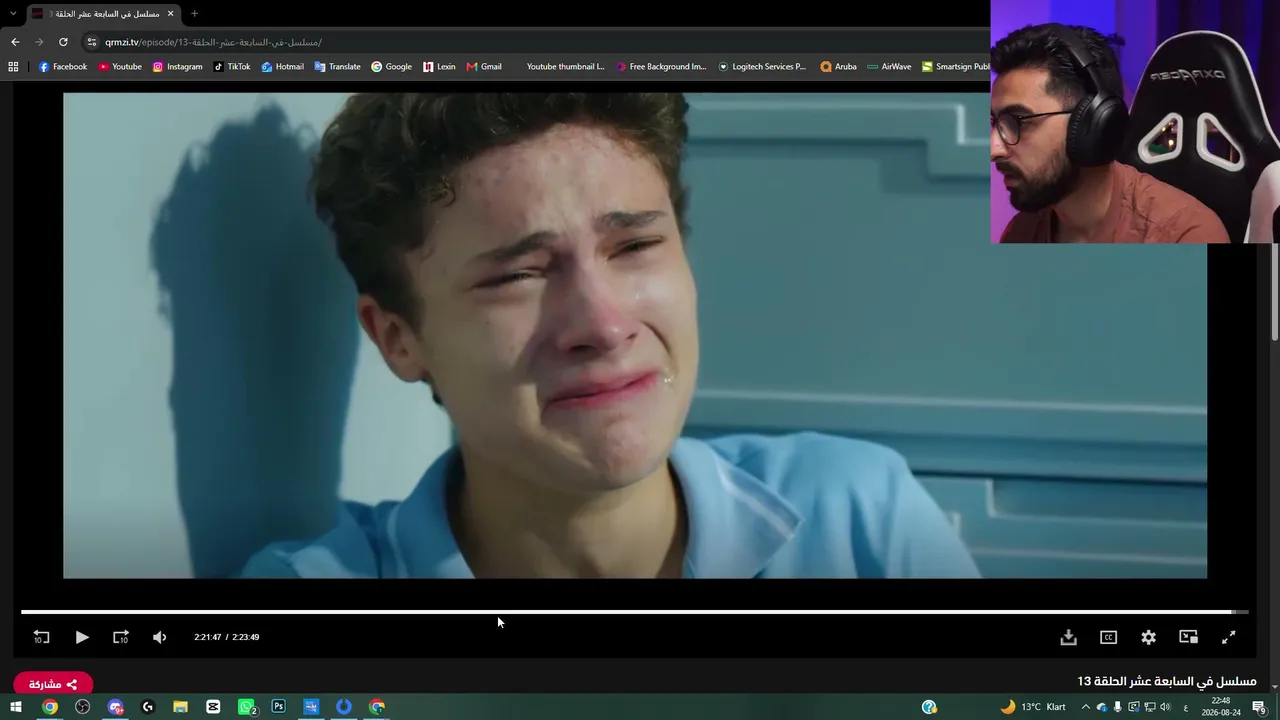Image resolution: width=1280 pixels, height=720 pixels.
Task: Open the TikTok bookmark
Action: tap(232, 67)
